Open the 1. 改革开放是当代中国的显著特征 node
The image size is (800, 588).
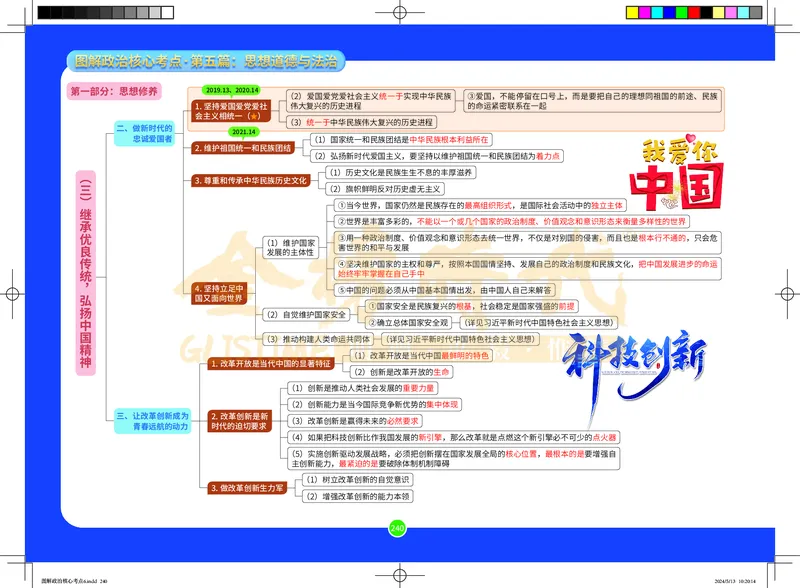273,363
